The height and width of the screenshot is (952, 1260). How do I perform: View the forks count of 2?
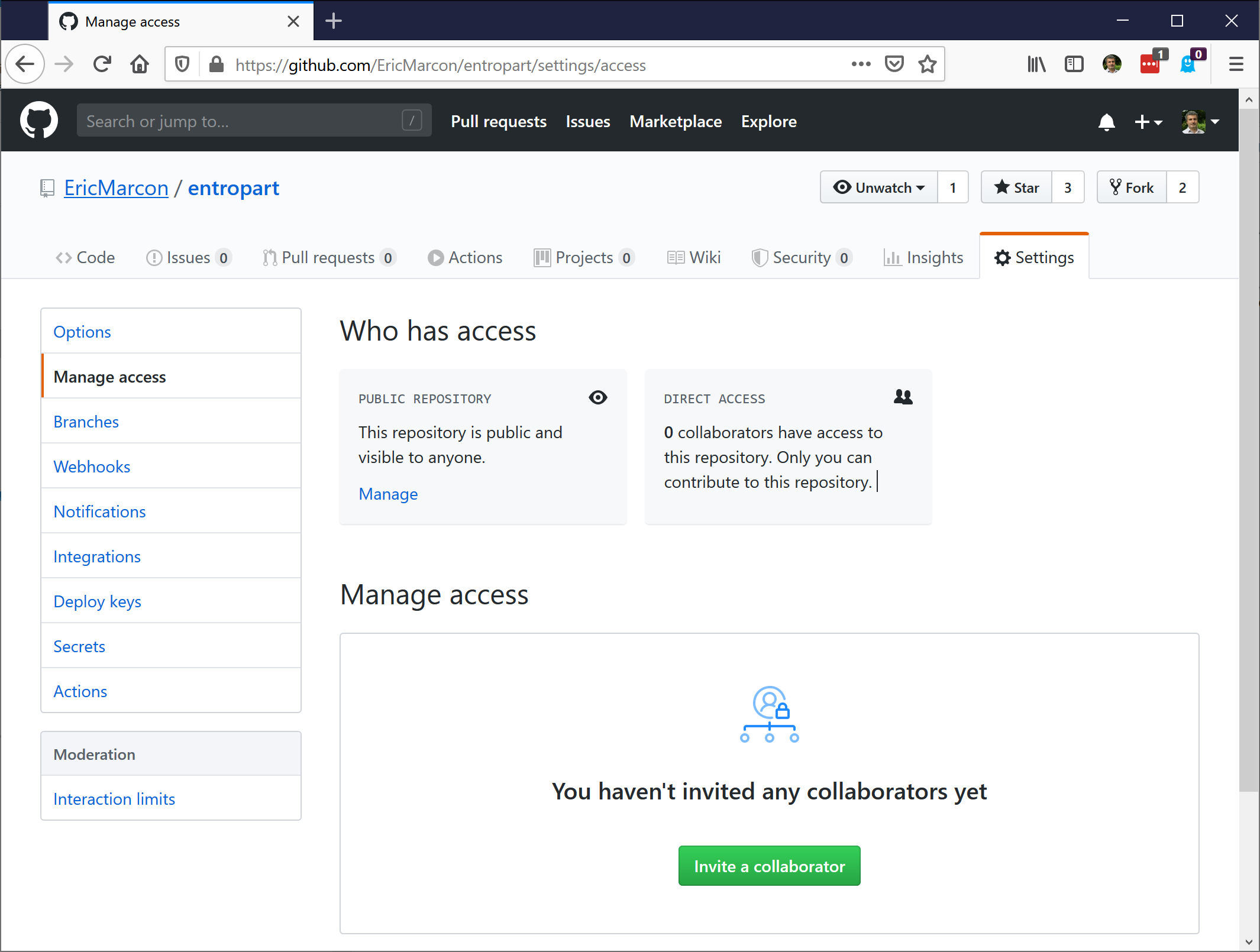(x=1183, y=187)
